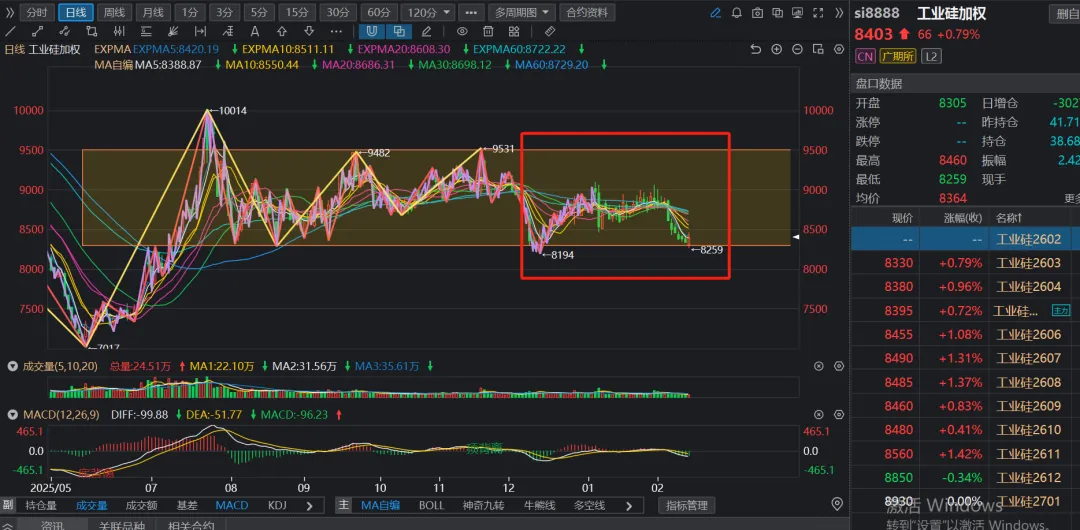Take a chart snapshot with camera icon
This screenshot has width=1080, height=530.
[x=757, y=12]
